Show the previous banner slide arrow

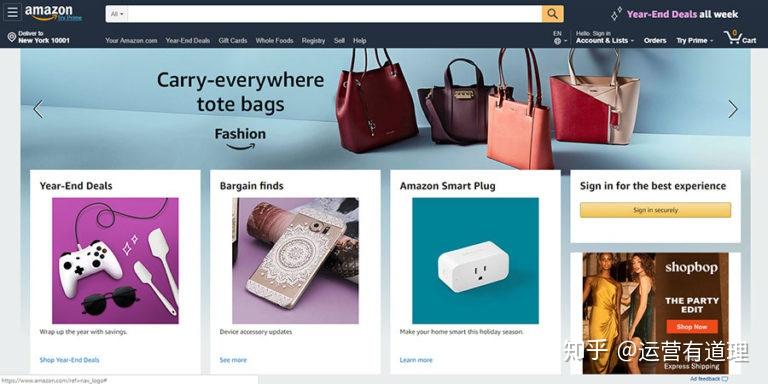(x=38, y=109)
